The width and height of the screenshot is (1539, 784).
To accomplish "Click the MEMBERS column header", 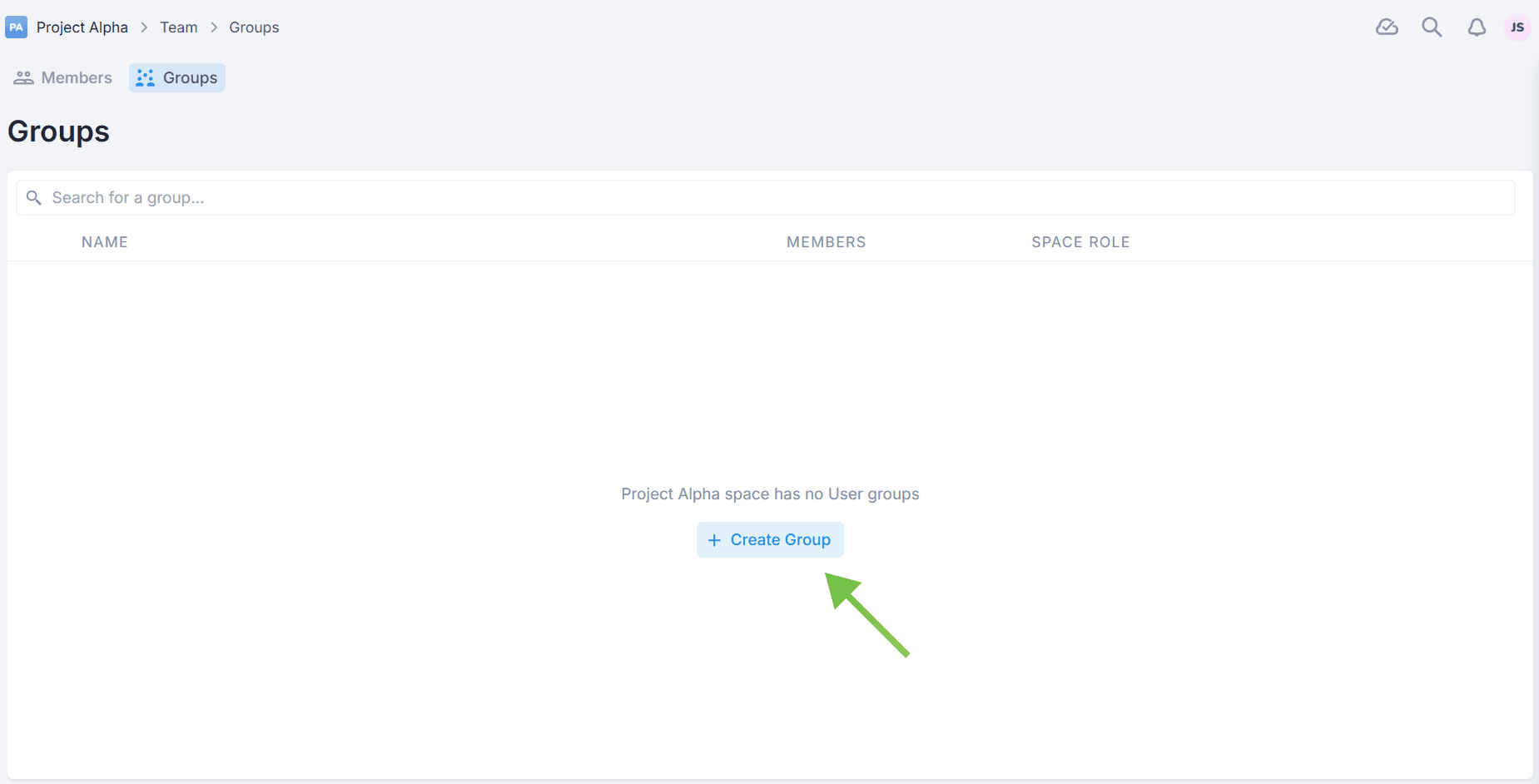I will tap(826, 242).
